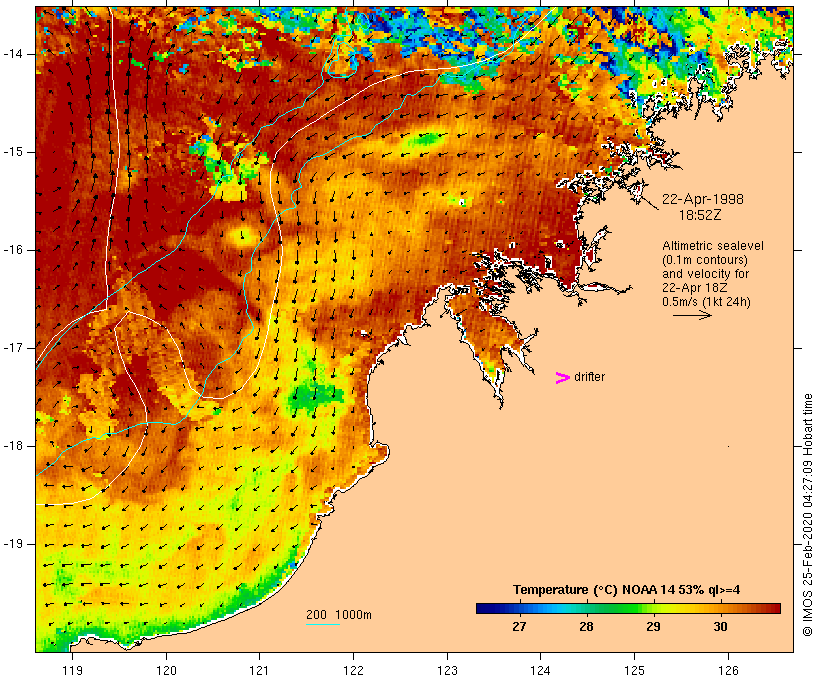Click the dark blue end of temperature colorbar
This screenshot has width=820, height=680.
click(482, 608)
